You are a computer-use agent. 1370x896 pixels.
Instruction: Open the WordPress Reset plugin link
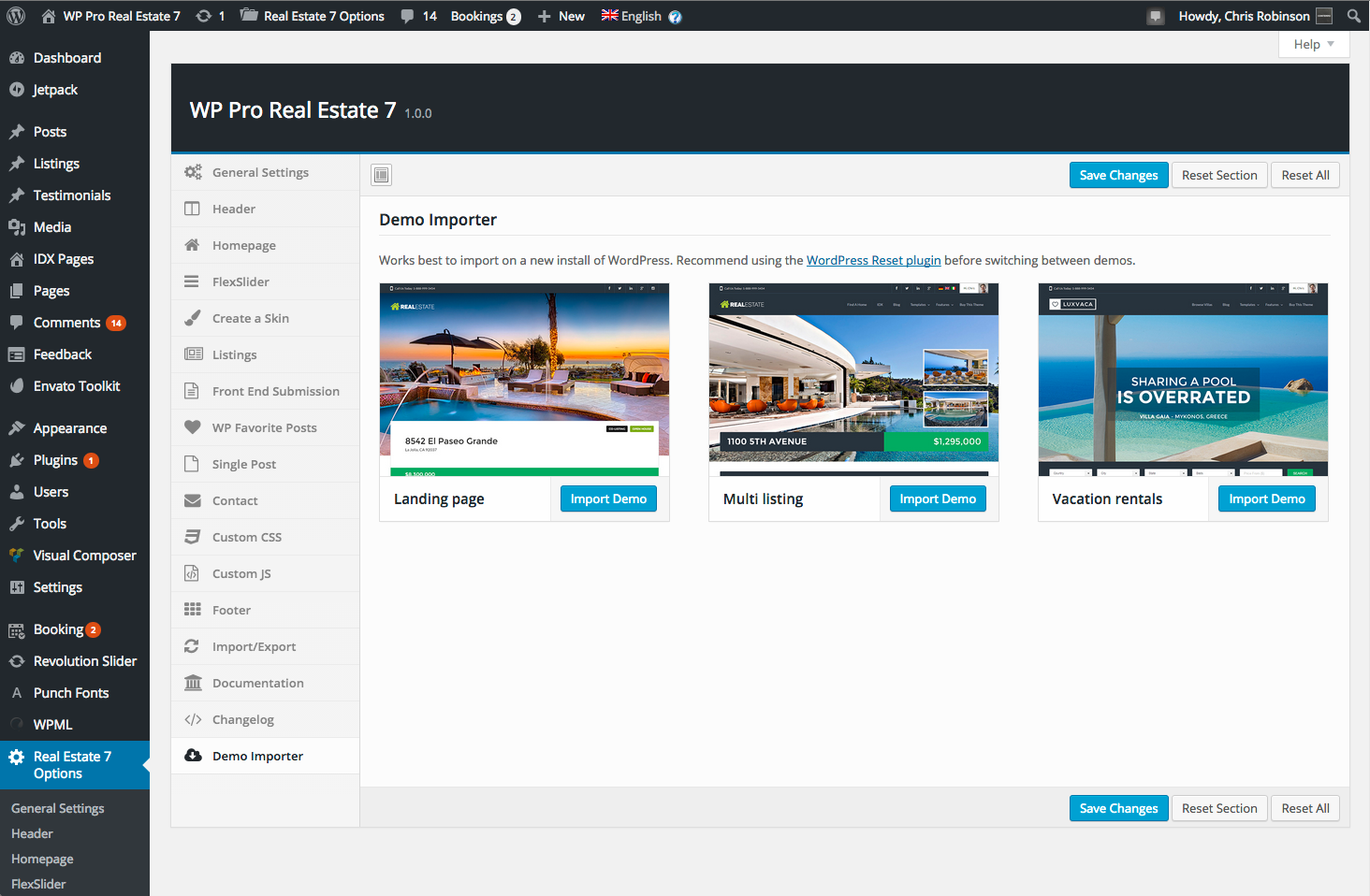(x=873, y=260)
